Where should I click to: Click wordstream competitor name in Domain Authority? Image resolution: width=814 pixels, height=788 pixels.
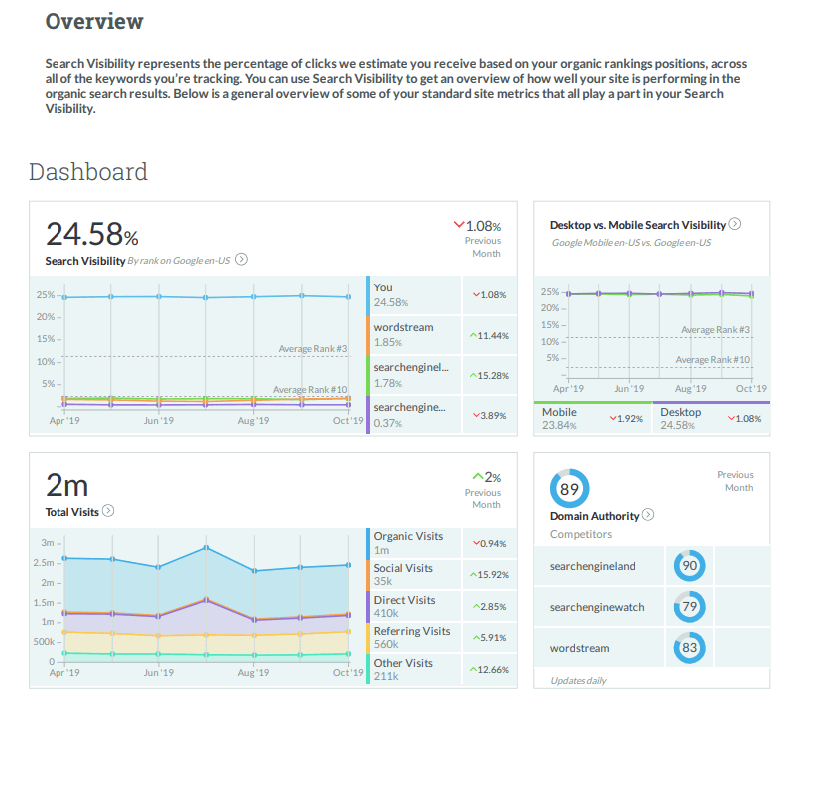[x=579, y=648]
